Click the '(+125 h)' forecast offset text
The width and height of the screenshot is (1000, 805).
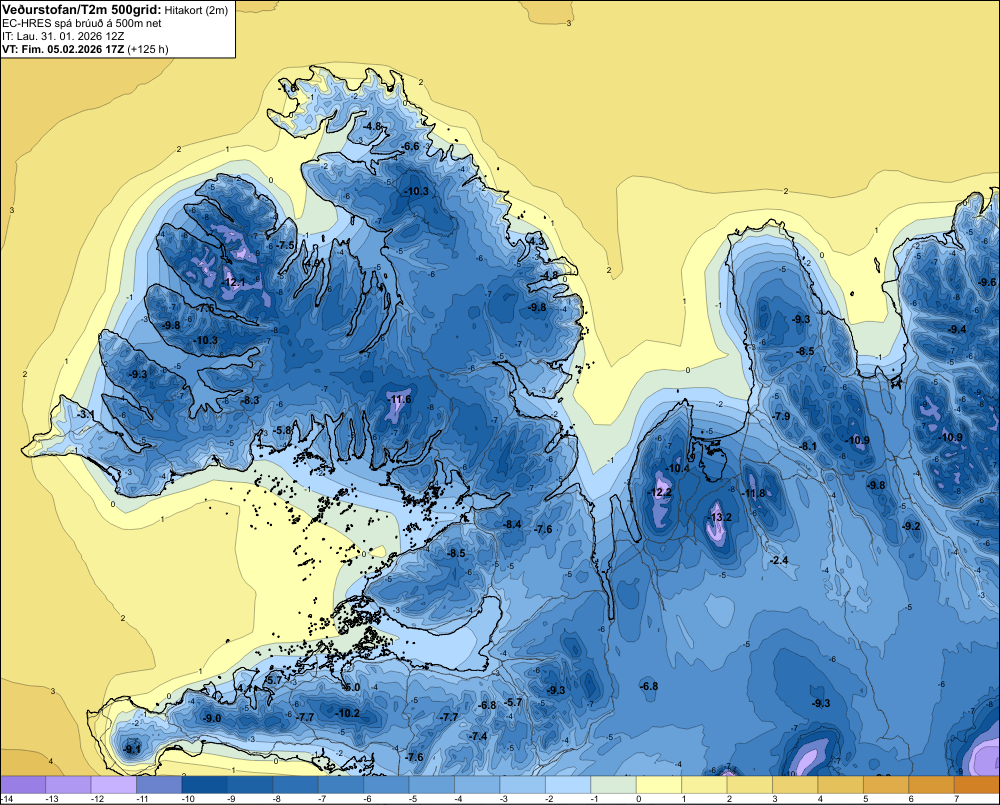[148, 49]
